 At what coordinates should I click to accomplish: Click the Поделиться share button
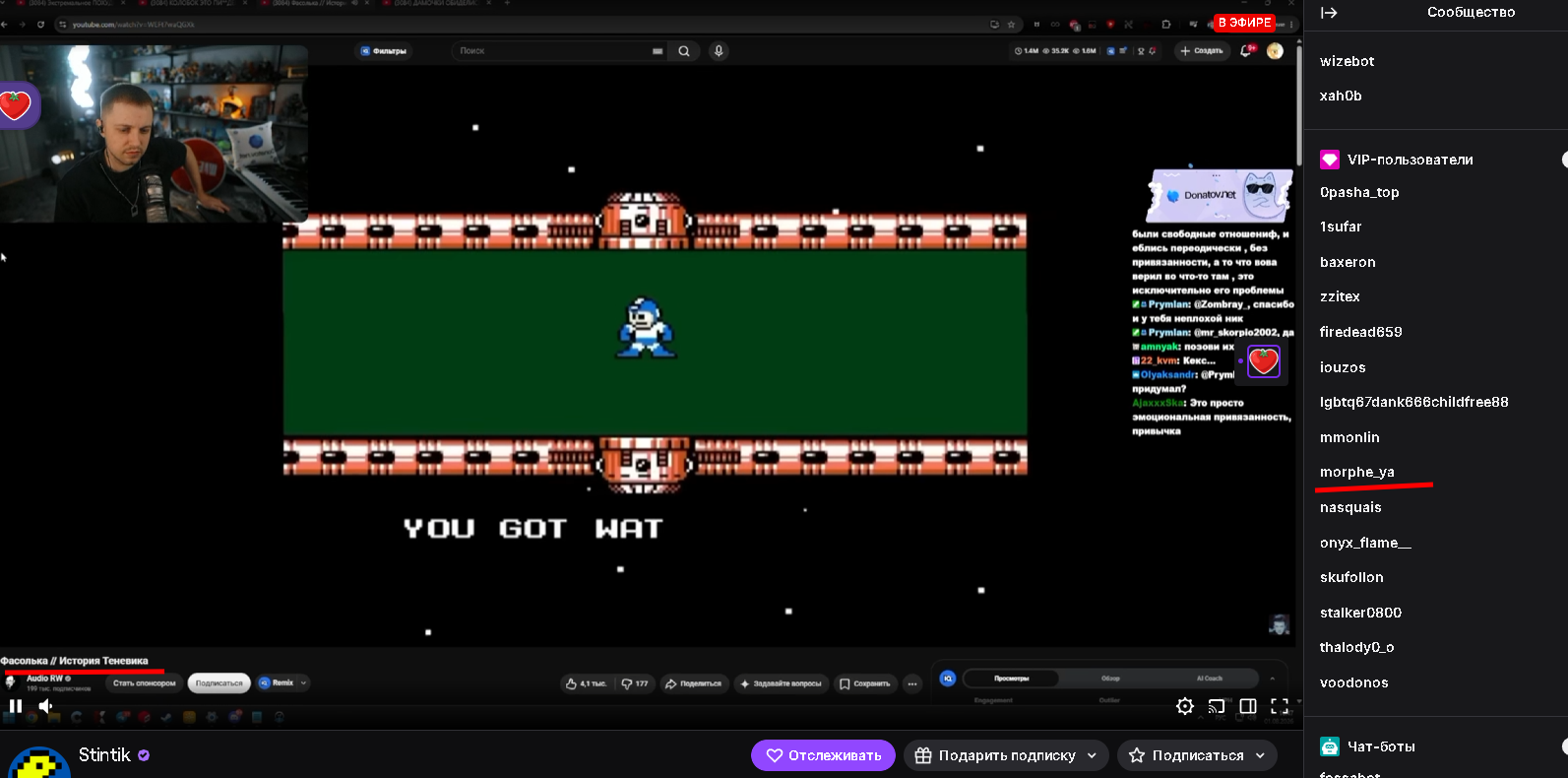click(694, 683)
